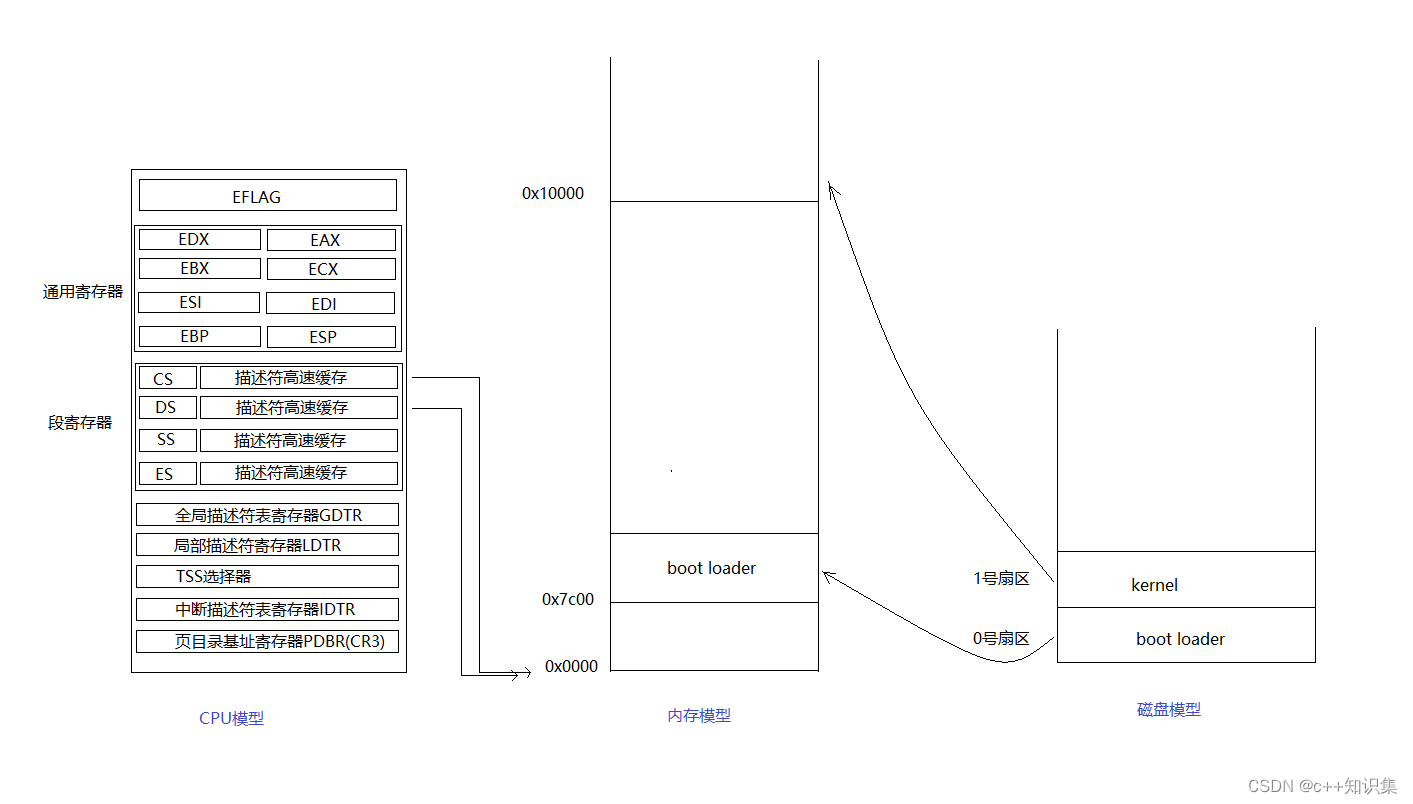
Task: Click the 磁盘模型 caption
Action: pos(1169,710)
